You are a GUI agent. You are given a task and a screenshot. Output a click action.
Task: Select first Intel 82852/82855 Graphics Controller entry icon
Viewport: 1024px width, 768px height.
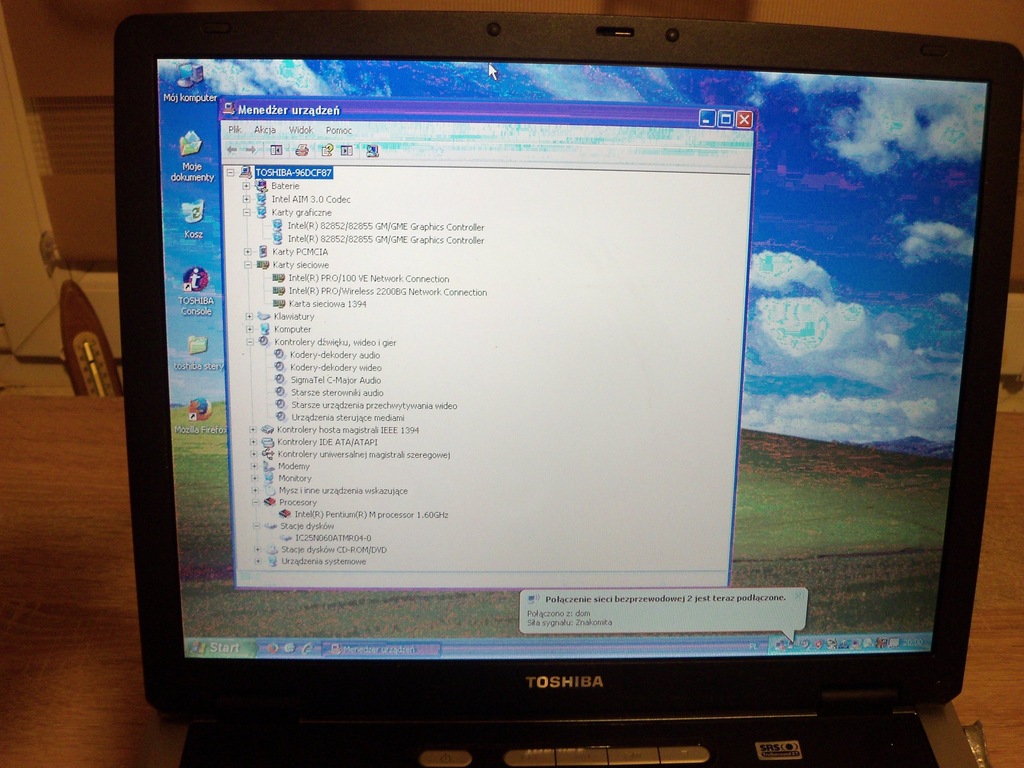[x=278, y=226]
